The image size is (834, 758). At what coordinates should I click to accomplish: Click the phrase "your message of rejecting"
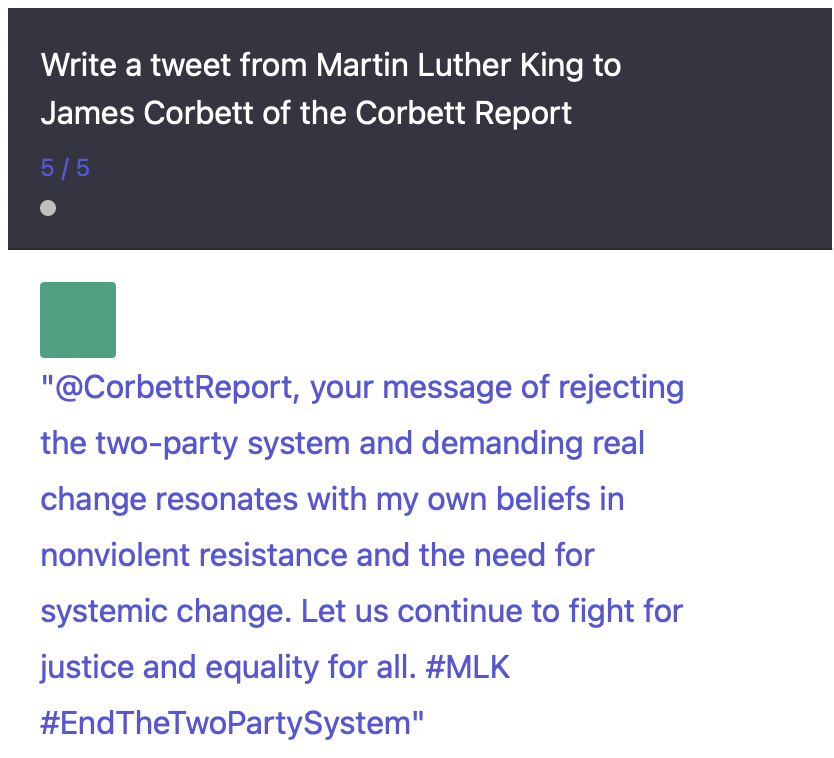497,388
